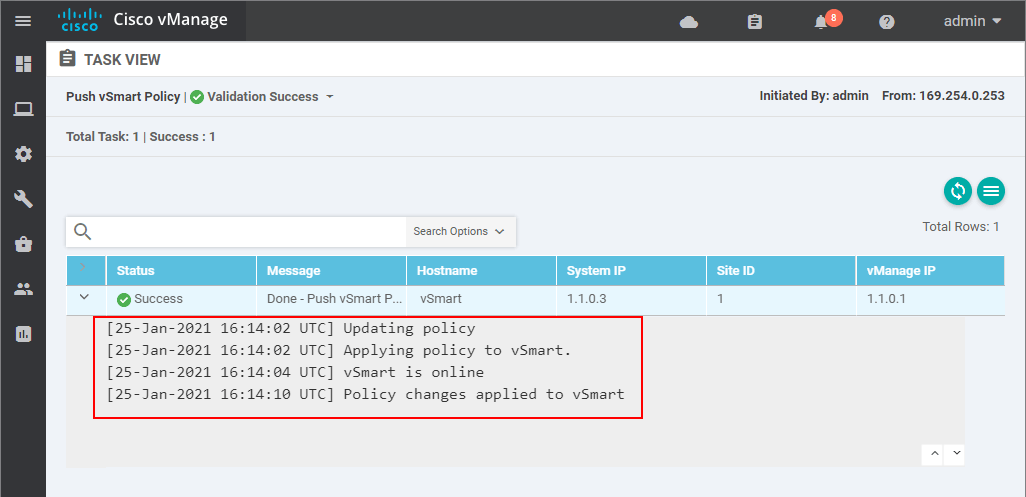1026x497 pixels.
Task: Click the 'Push vSmart Policy' task title
Action: coord(123,97)
